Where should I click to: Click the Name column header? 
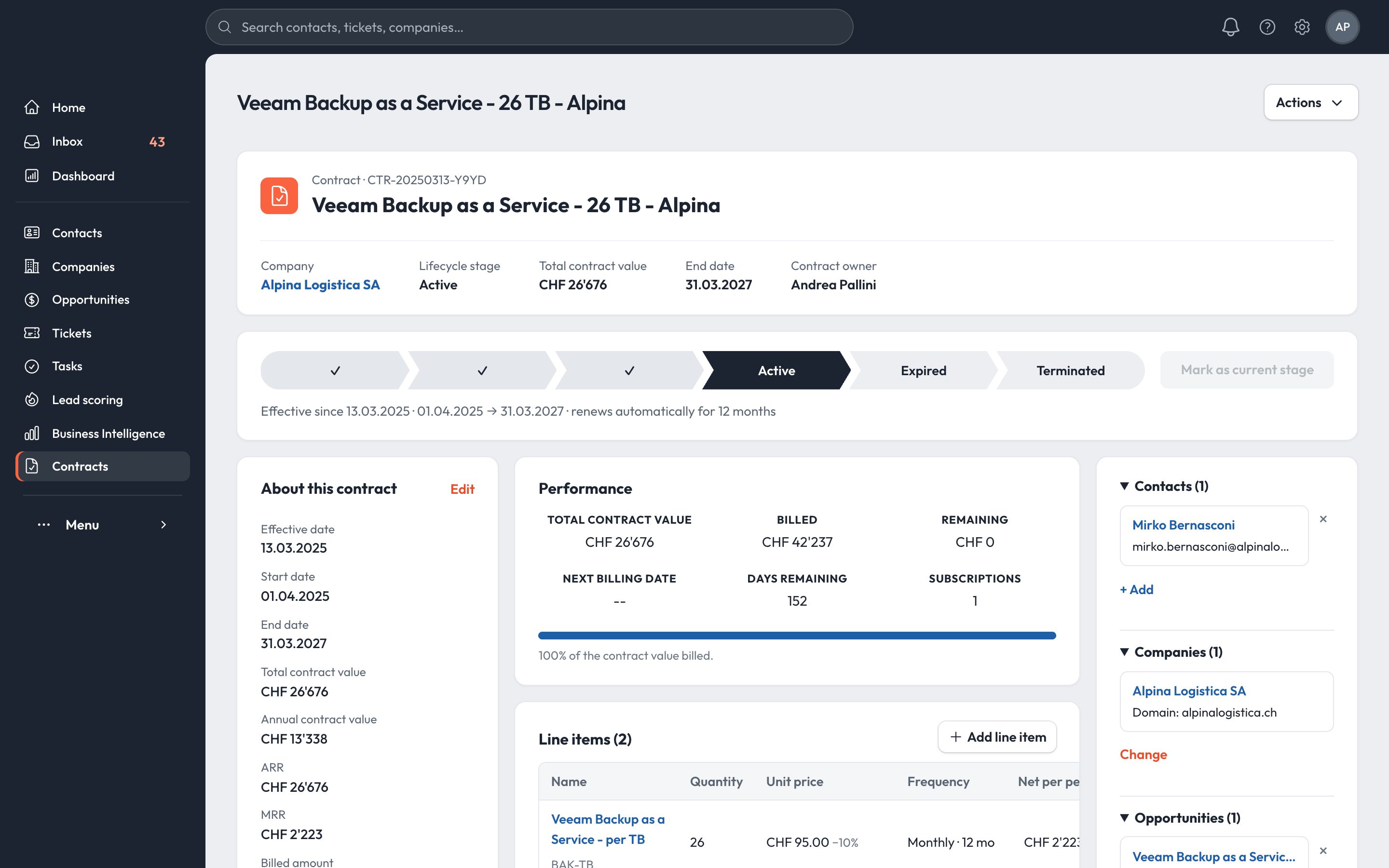(x=568, y=781)
